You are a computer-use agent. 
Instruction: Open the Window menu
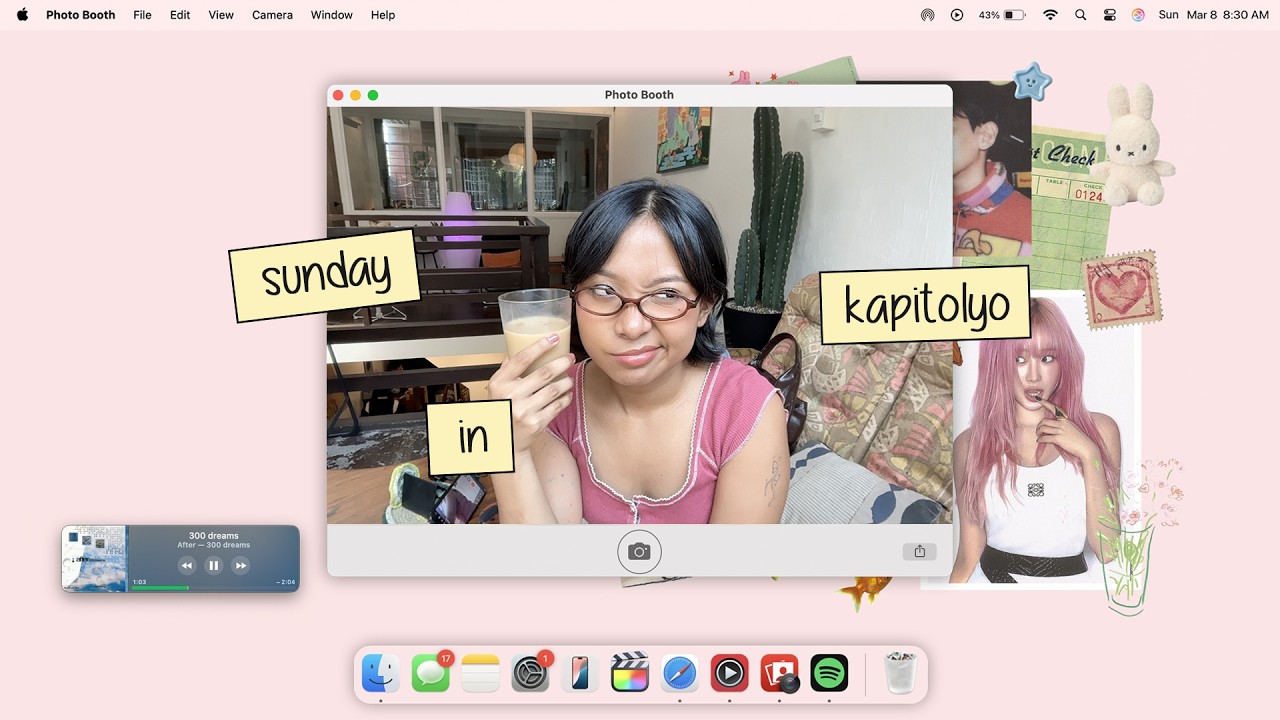(x=331, y=15)
